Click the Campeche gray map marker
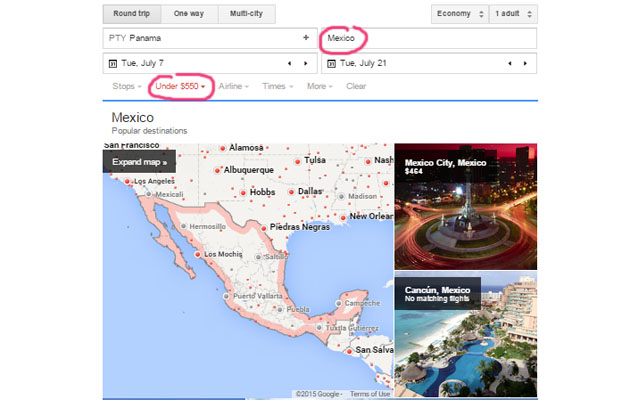 tap(339, 304)
